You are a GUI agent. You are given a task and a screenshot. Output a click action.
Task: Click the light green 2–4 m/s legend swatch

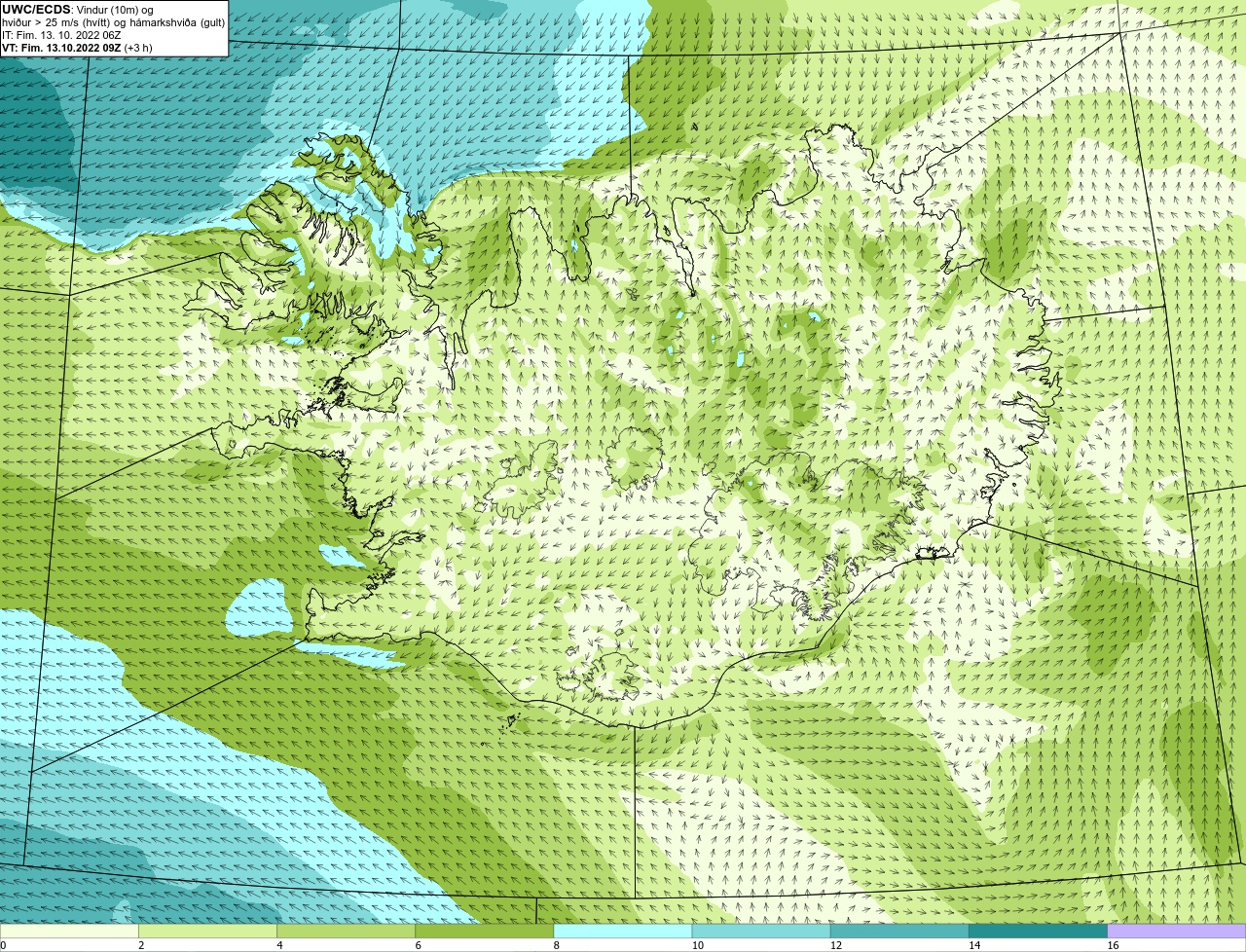[207, 932]
